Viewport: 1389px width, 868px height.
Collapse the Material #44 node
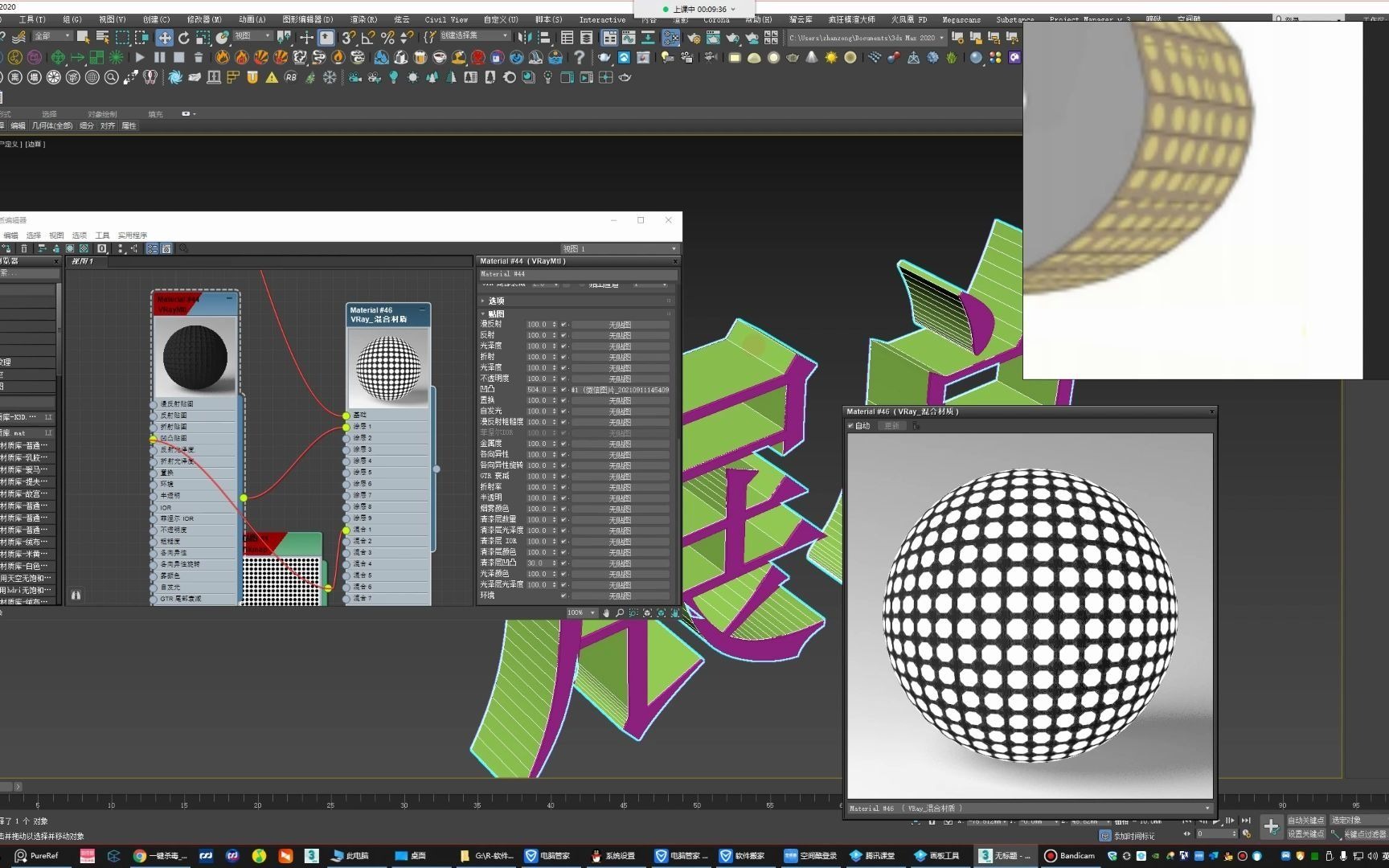tap(229, 298)
